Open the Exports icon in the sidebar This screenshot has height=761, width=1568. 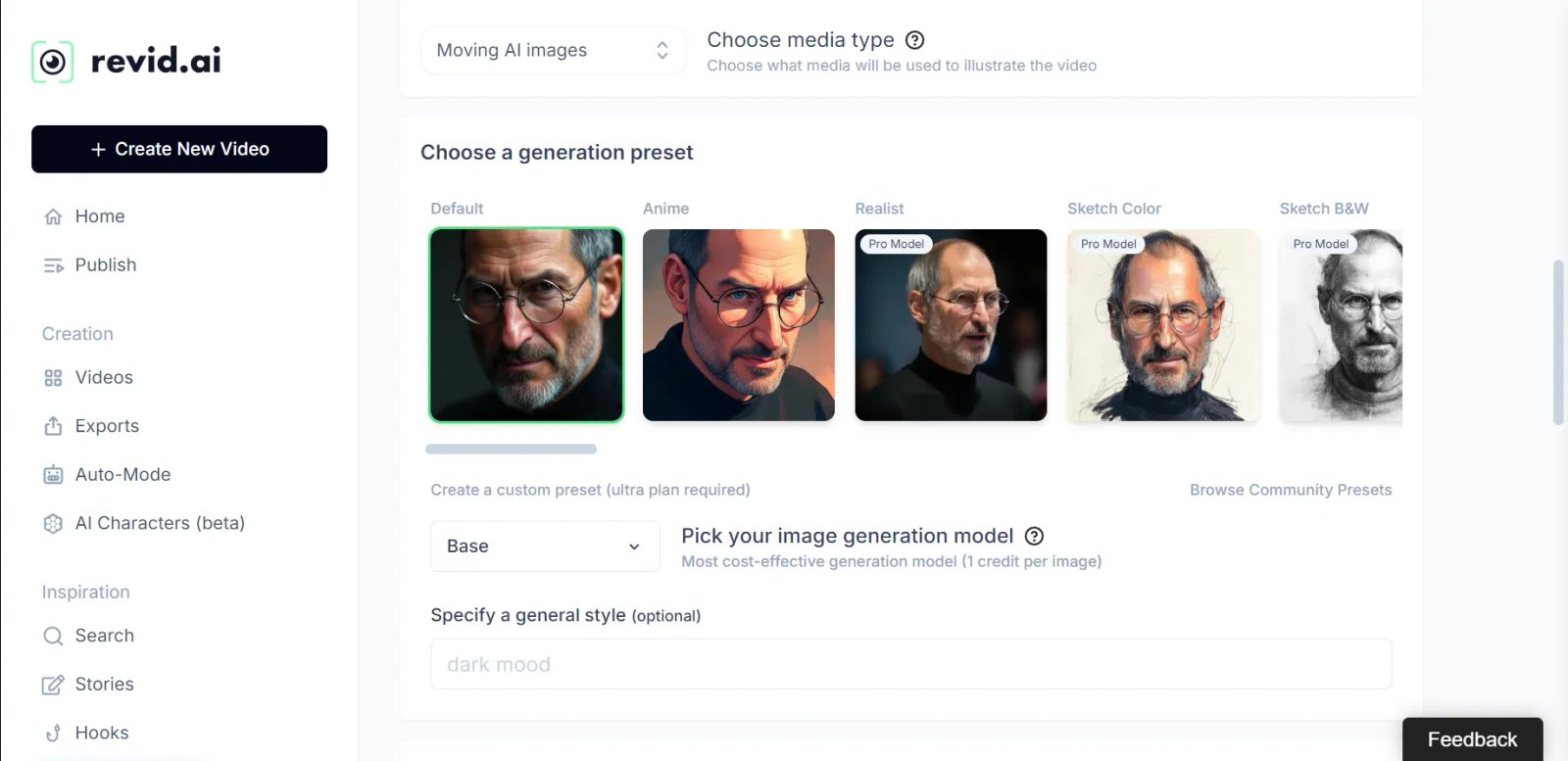53,425
